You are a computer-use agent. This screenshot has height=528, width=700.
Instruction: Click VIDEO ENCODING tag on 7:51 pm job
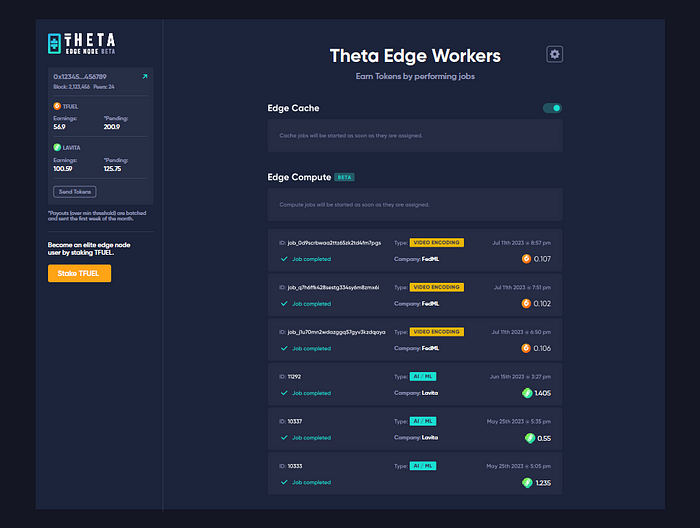click(x=437, y=287)
